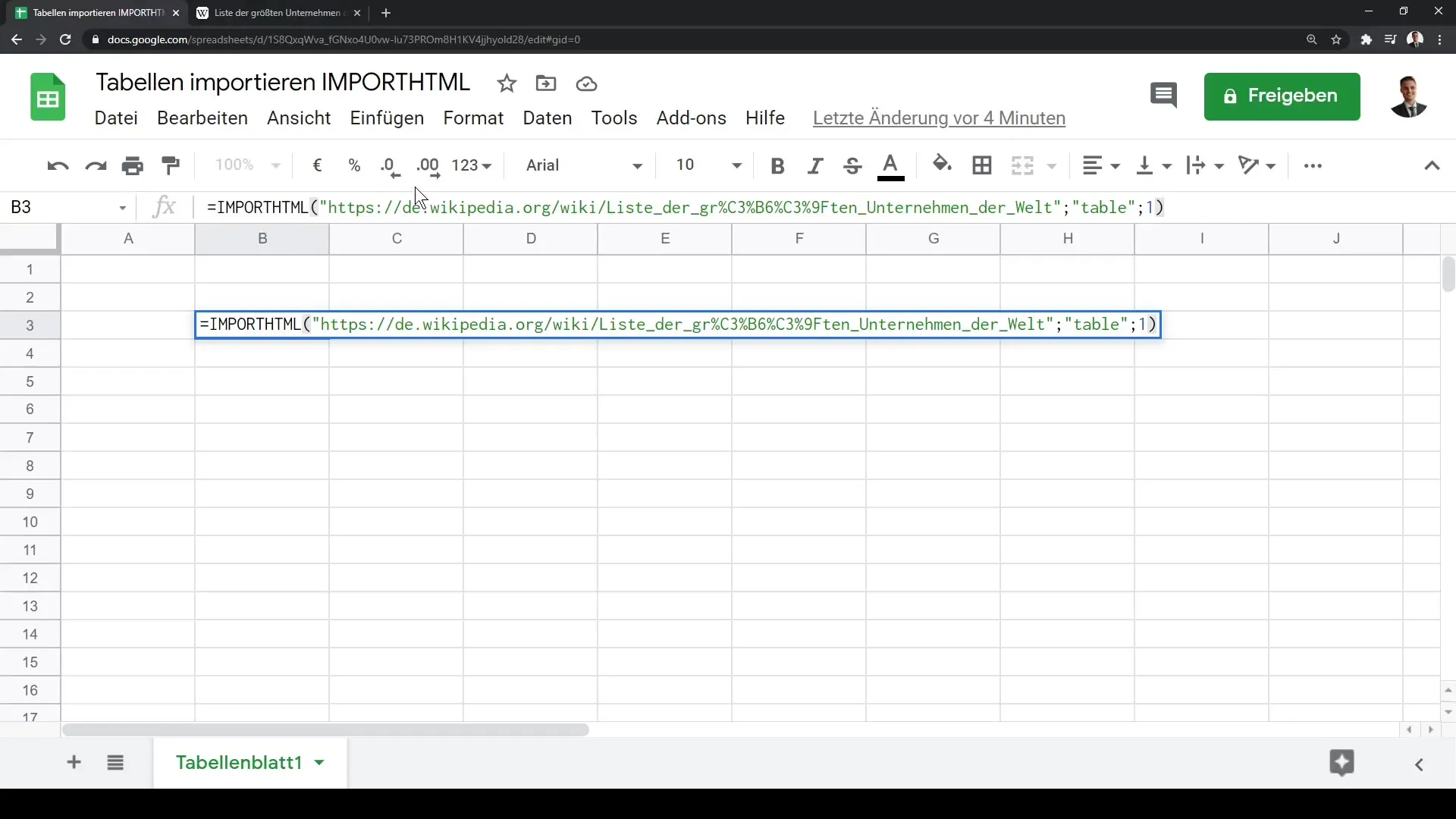Click the document title Tabellen importieren IMPORTHTML
1456x819 pixels.
[x=283, y=82]
